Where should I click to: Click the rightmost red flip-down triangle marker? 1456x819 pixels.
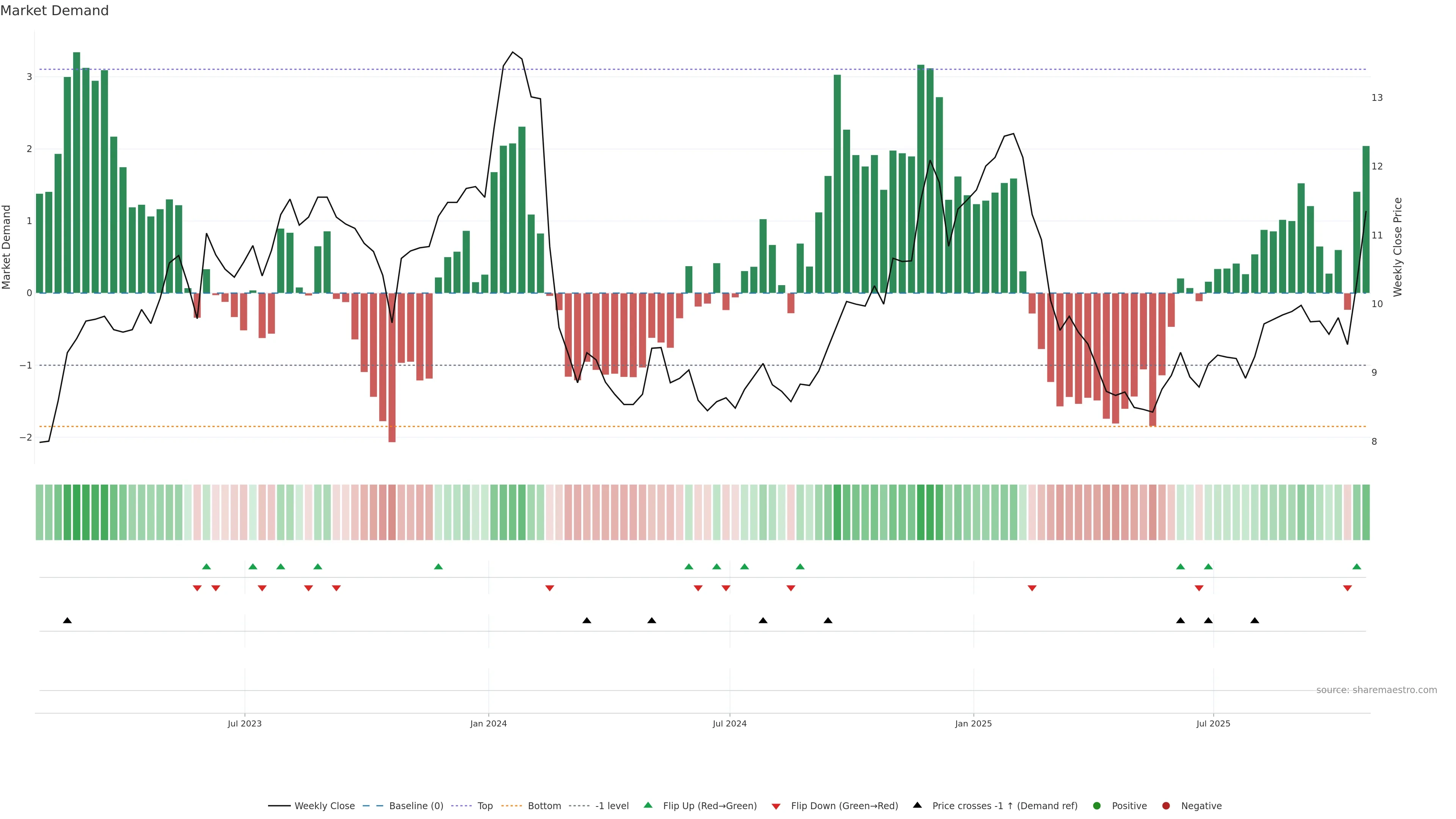[x=1348, y=588]
